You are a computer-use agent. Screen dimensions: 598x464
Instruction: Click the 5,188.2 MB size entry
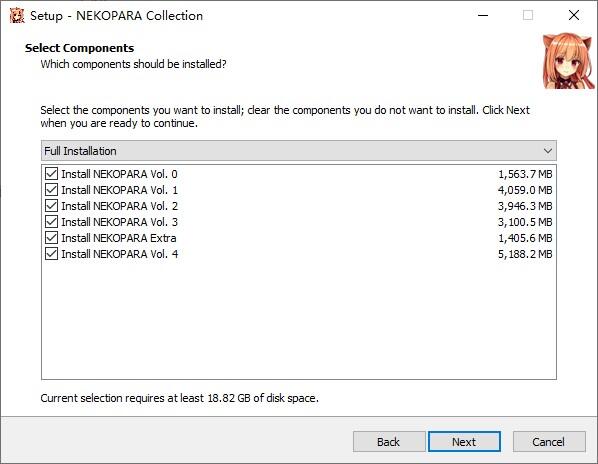(525, 254)
